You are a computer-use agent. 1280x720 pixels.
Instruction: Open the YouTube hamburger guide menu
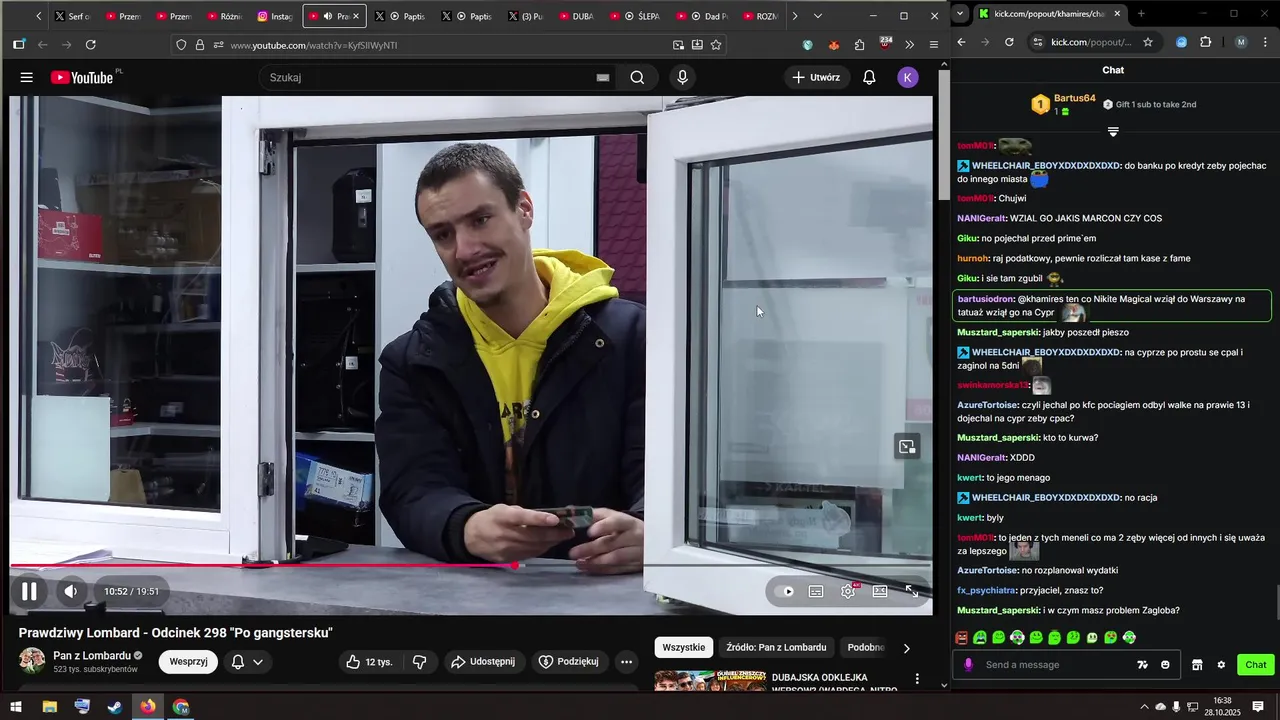pos(27,77)
